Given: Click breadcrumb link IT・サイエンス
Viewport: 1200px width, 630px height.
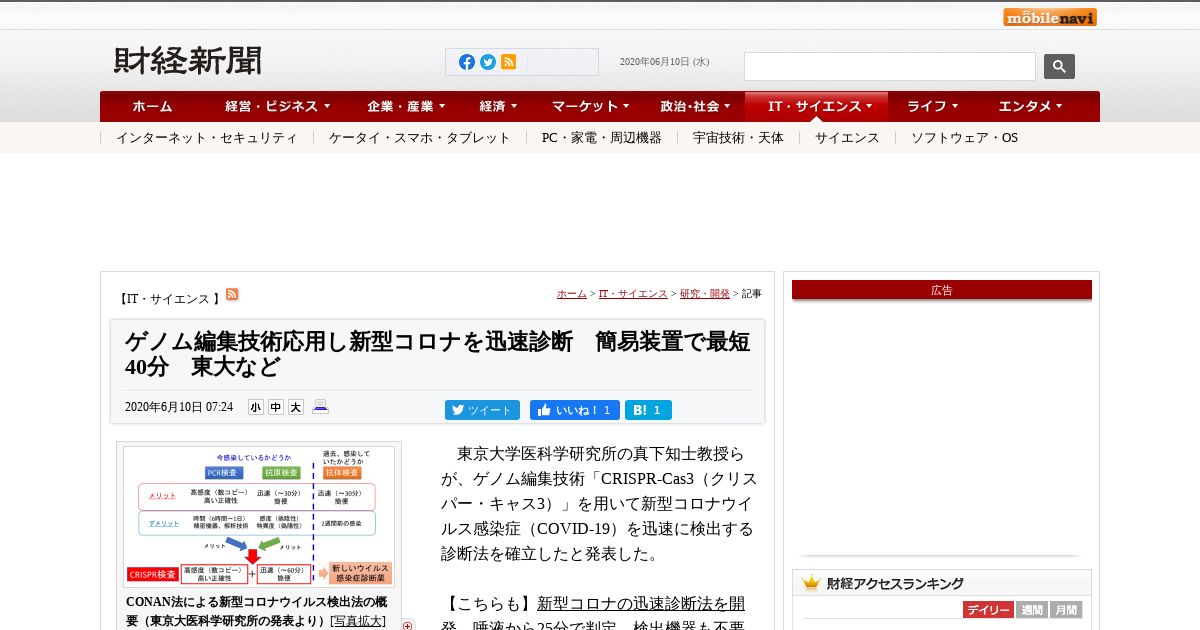Looking at the screenshot, I should click(633, 294).
